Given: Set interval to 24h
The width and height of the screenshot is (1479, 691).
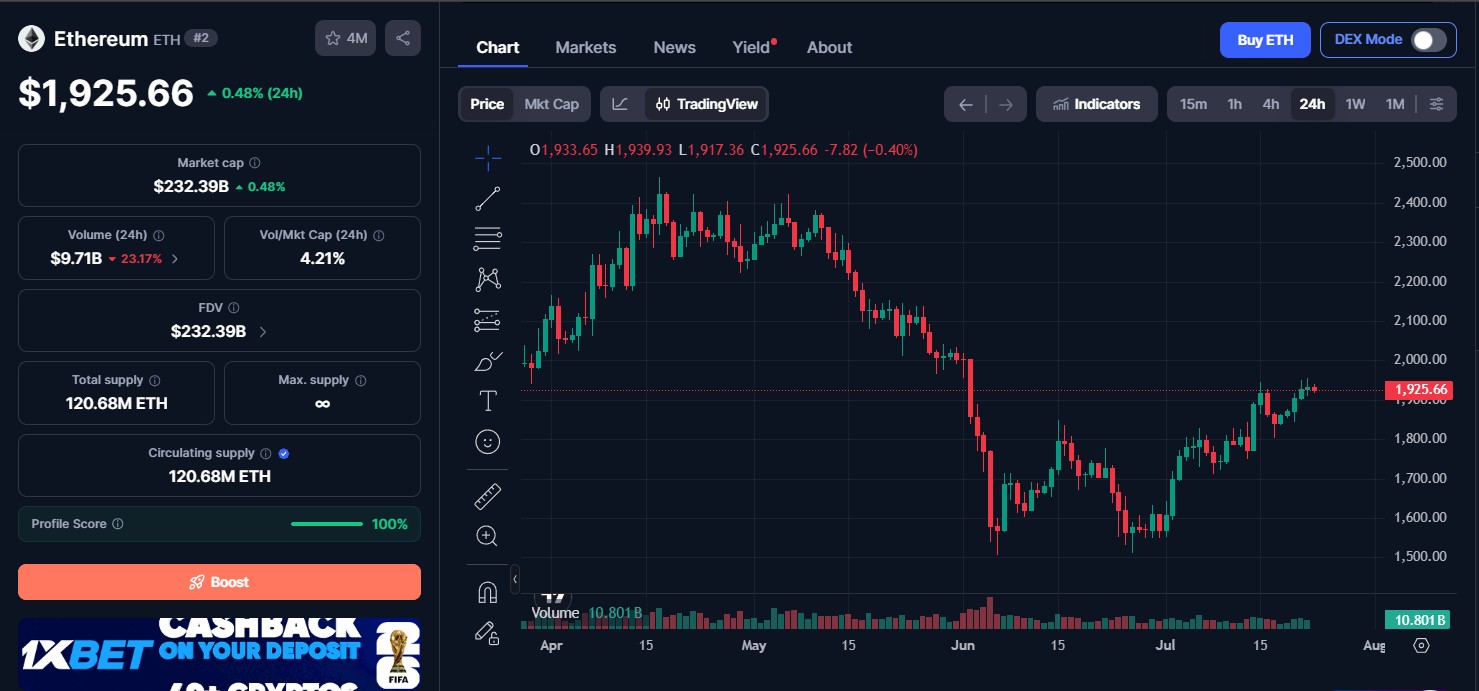Looking at the screenshot, I should (x=1312, y=104).
